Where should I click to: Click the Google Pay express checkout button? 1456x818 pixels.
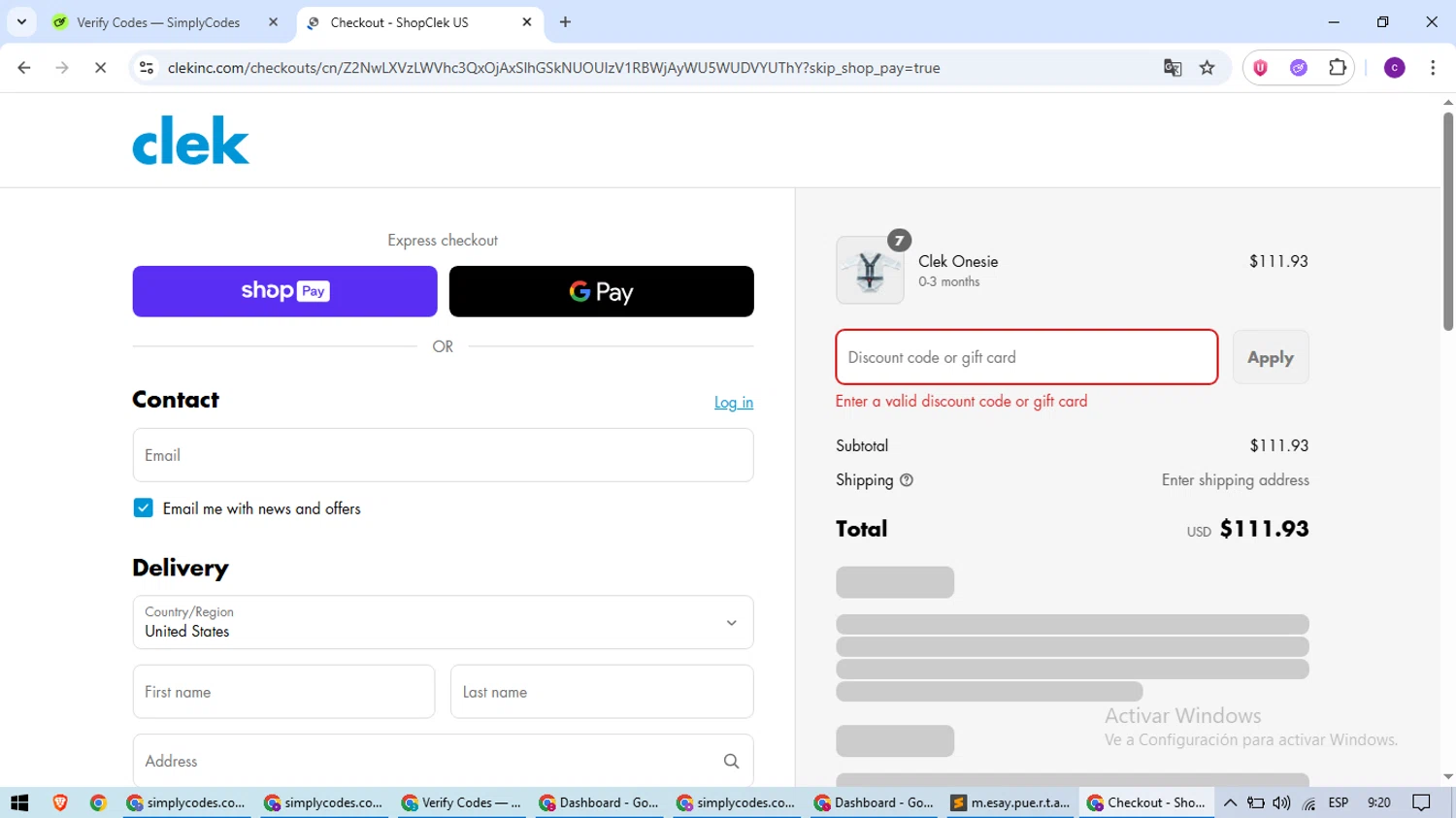[601, 291]
